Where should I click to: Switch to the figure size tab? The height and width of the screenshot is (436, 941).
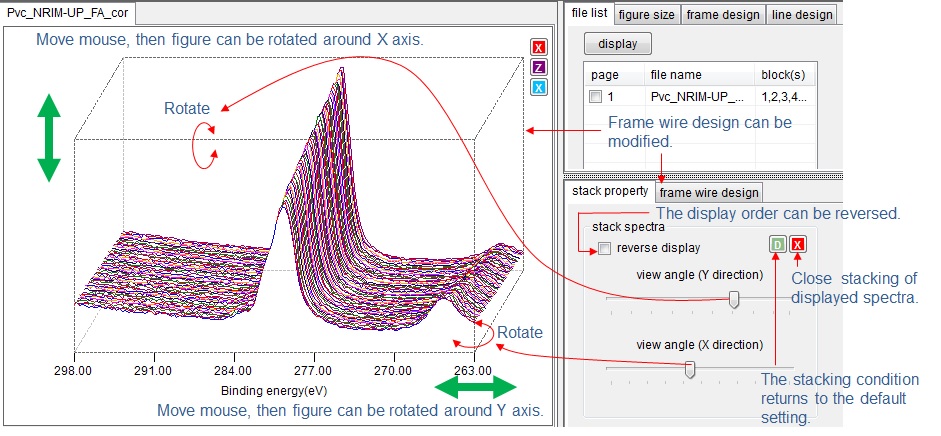647,14
